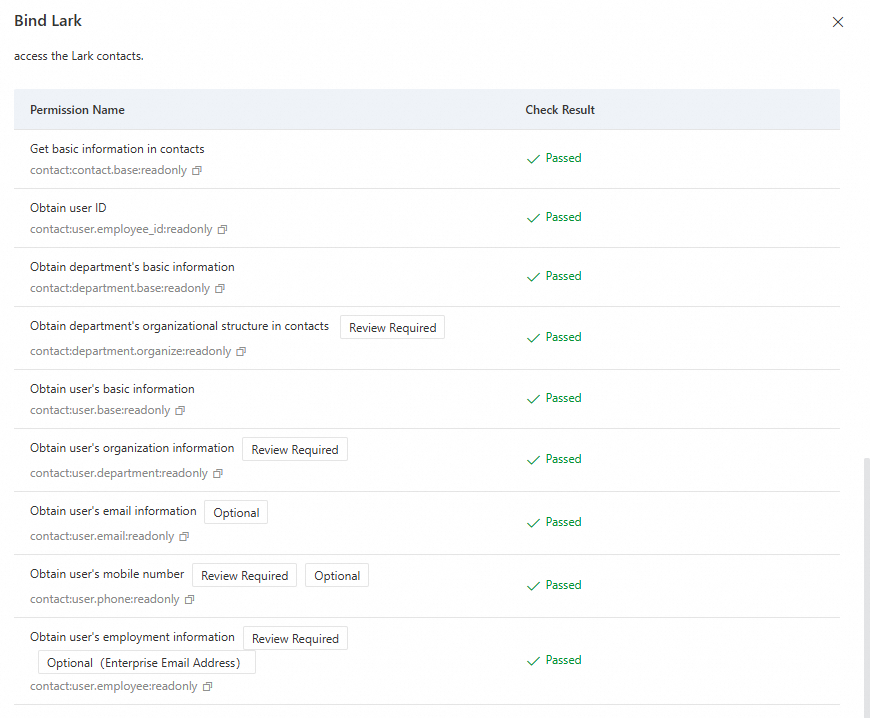Click Optional tag beside email information
This screenshot has height=718, width=870.
tap(236, 513)
